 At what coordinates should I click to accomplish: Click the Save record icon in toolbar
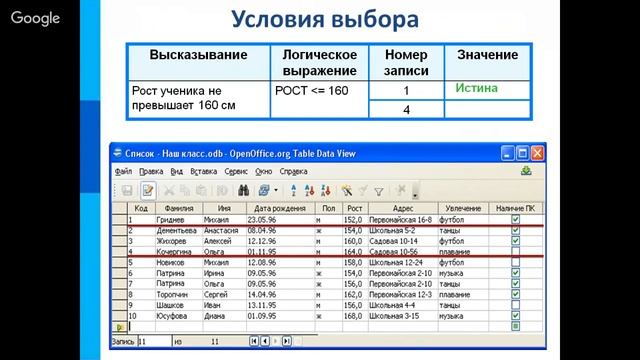coord(127,191)
